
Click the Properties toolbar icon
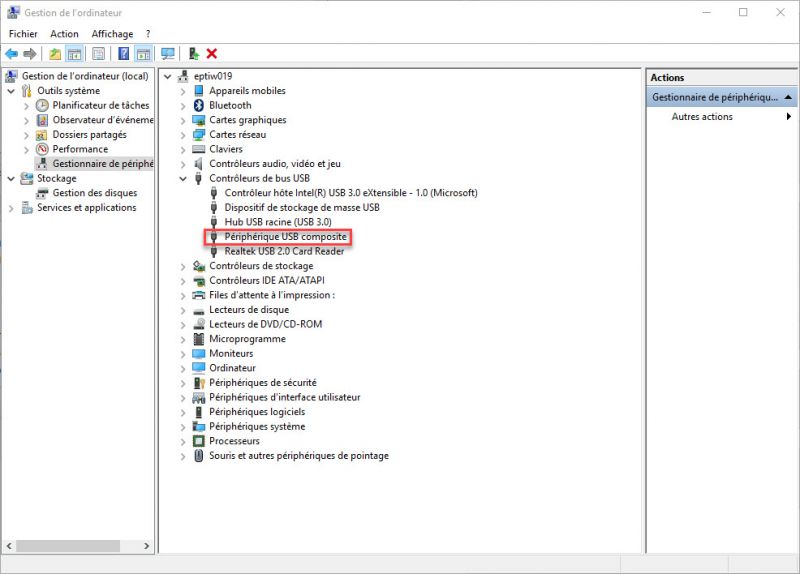pos(98,54)
